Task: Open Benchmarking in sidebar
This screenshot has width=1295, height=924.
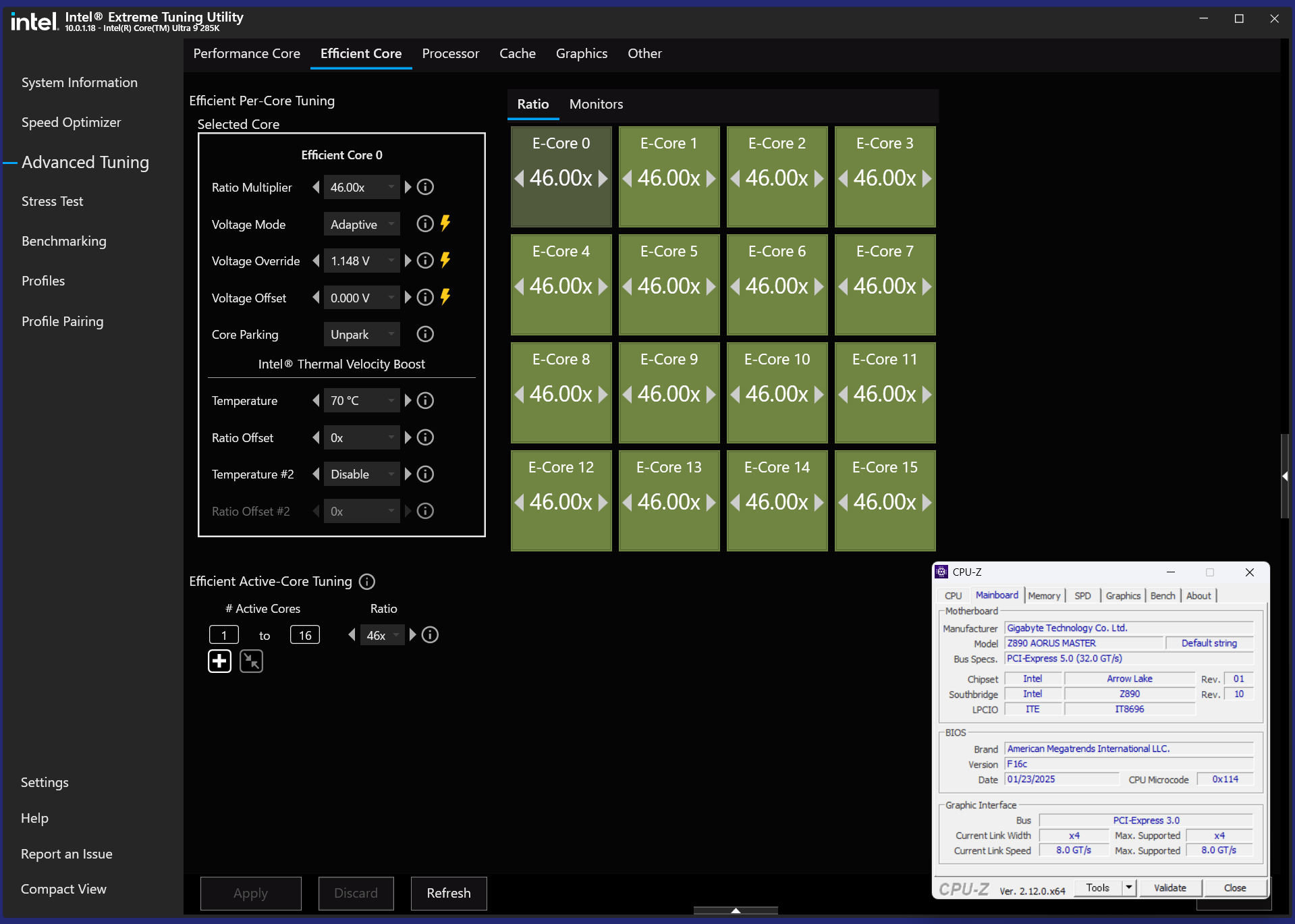Action: click(63, 241)
